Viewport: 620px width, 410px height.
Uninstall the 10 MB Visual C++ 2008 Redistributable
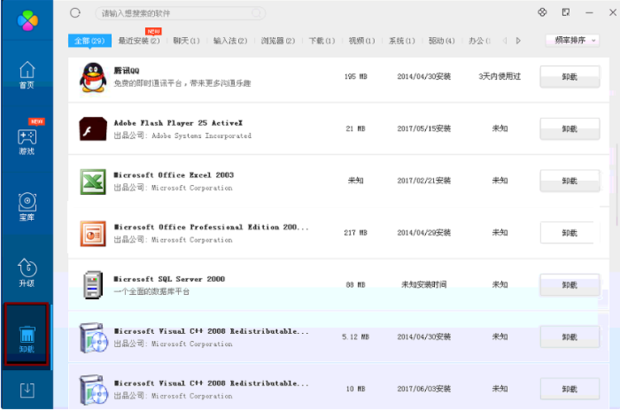tap(570, 389)
